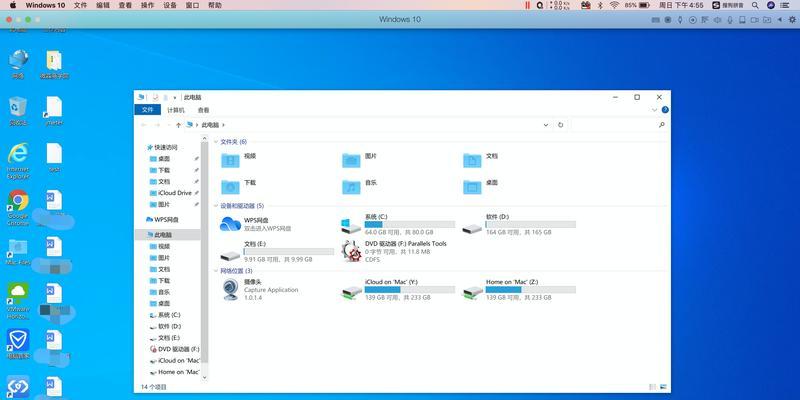Collapse Parallels toolbar with the triangle arrow

coord(780,20)
